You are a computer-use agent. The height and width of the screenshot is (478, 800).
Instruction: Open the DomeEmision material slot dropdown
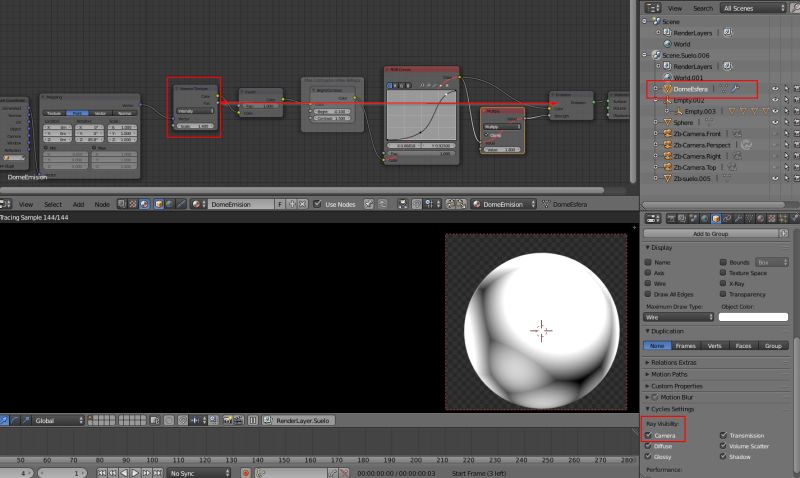click(504, 204)
